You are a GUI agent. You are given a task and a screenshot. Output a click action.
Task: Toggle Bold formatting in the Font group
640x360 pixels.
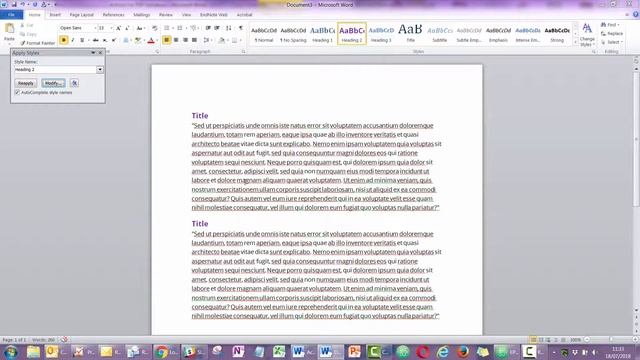[x=64, y=40]
